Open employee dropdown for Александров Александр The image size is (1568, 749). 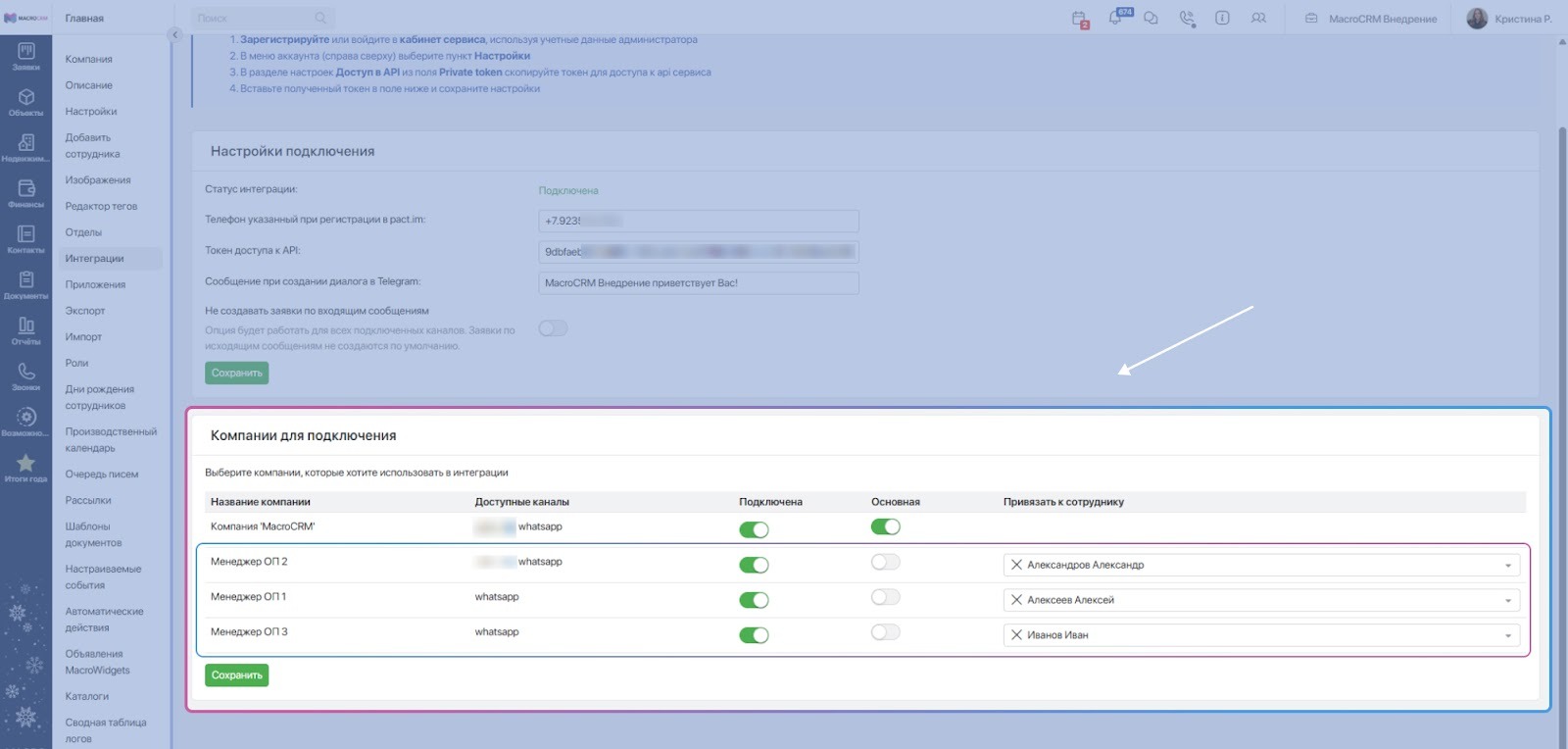1261,565
